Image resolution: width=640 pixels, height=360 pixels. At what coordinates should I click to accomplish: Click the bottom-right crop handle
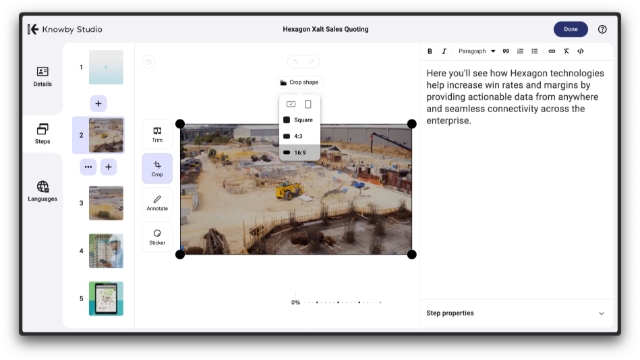[x=412, y=255]
